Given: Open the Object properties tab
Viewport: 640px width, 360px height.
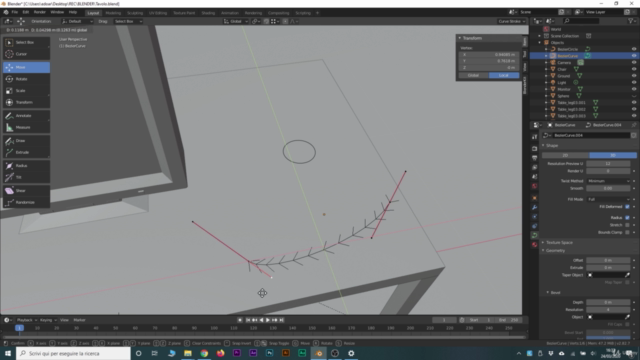Looking at the screenshot, I should click(534, 198).
